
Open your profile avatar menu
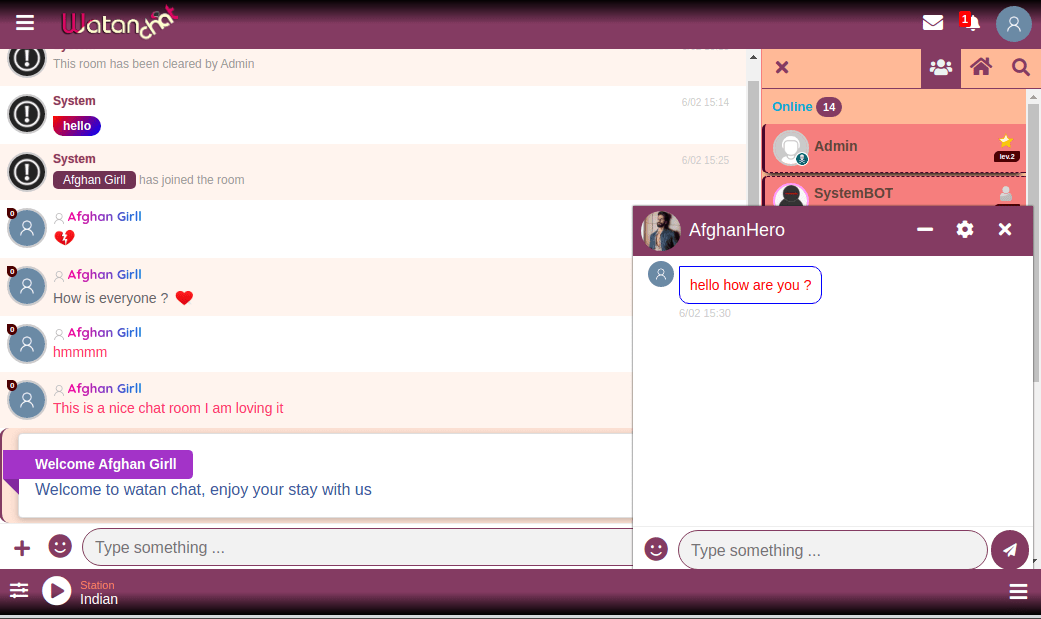point(1013,24)
